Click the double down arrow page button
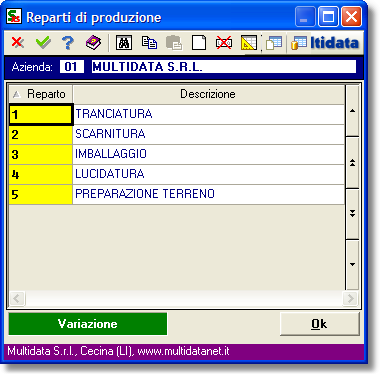 click(x=352, y=214)
